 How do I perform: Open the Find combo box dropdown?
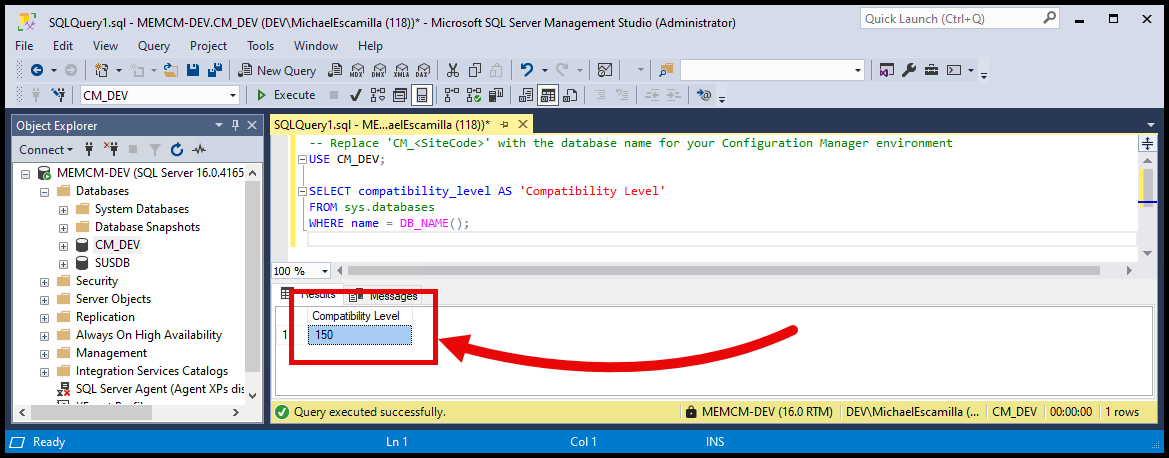point(857,70)
